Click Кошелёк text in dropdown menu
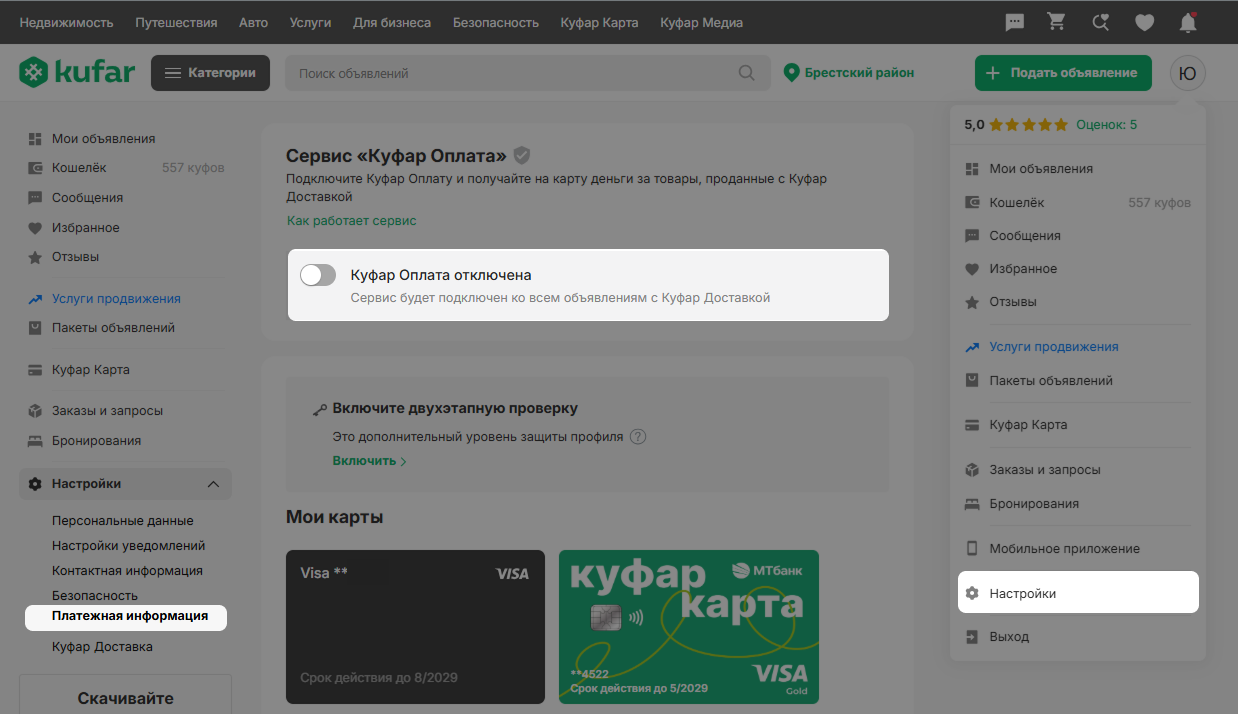Screen dimensions: 1238x714 [1017, 203]
